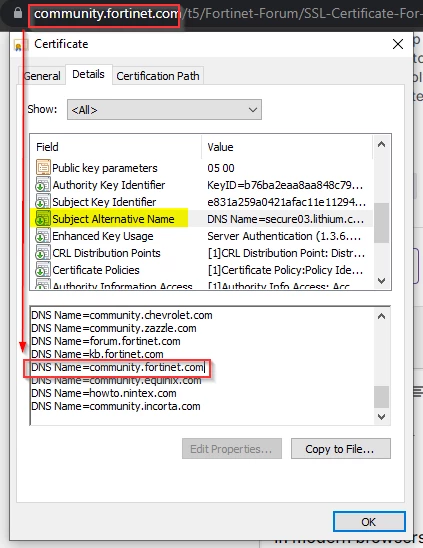Select the Subject Alternative Name icon
Viewport: 423px width, 548px height.
(x=43, y=219)
